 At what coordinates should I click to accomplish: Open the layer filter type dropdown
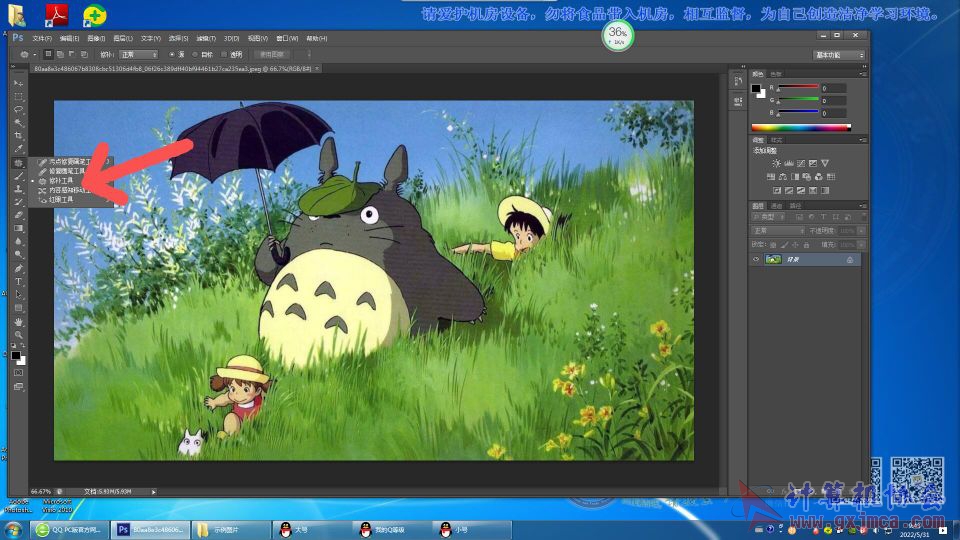coord(770,217)
